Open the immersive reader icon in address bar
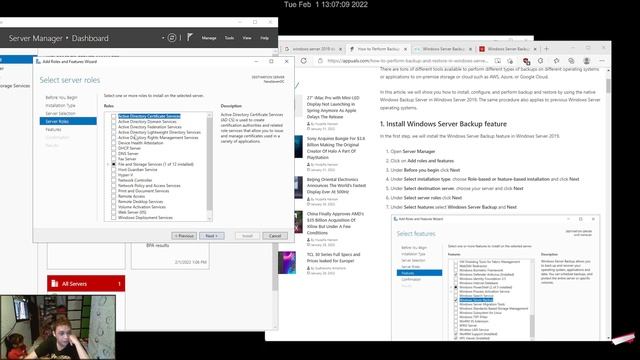The image size is (640, 360). [x=498, y=61]
